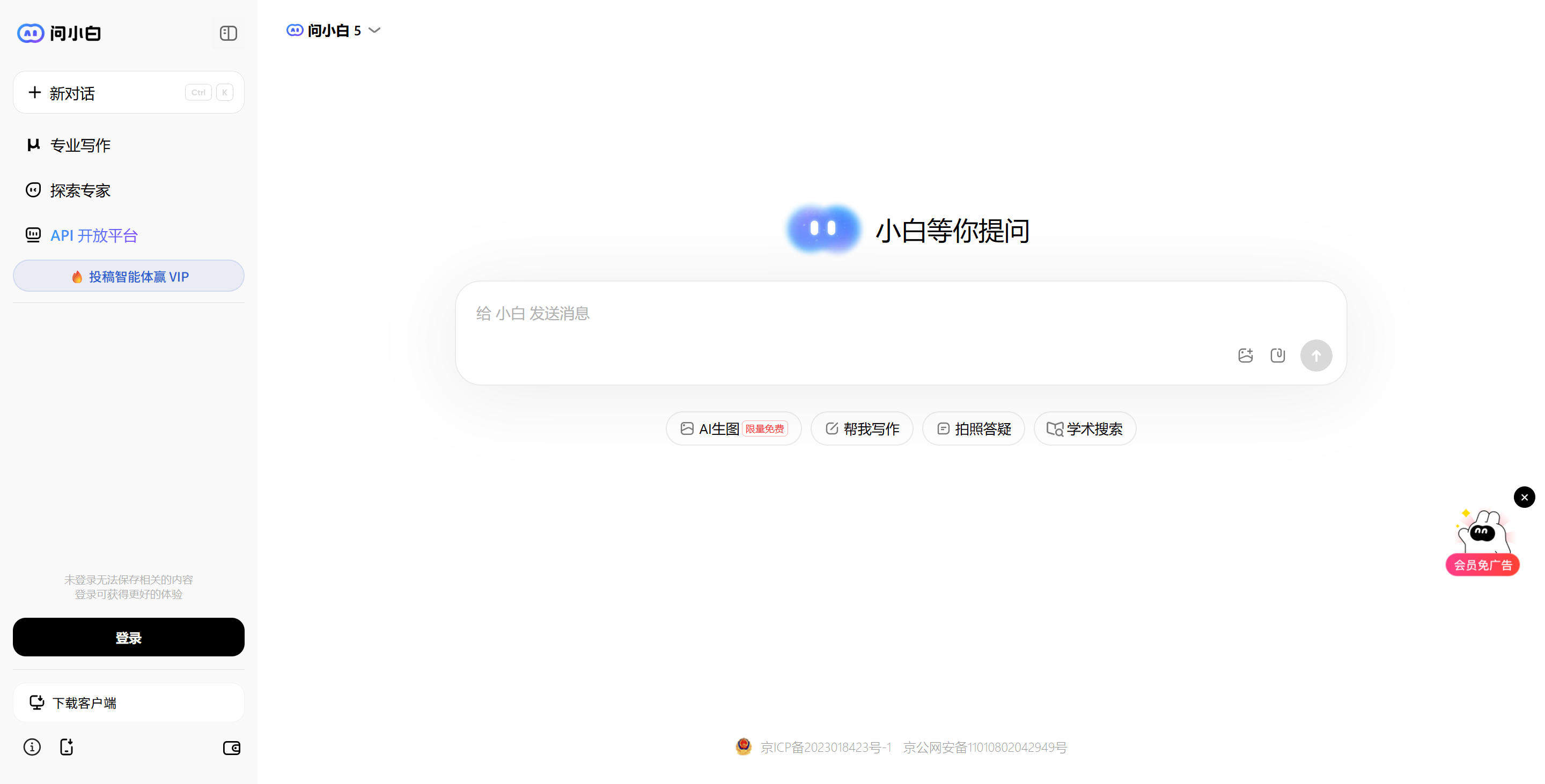Open API 开放平台 link
The width and height of the screenshot is (1545, 784).
[x=94, y=235]
